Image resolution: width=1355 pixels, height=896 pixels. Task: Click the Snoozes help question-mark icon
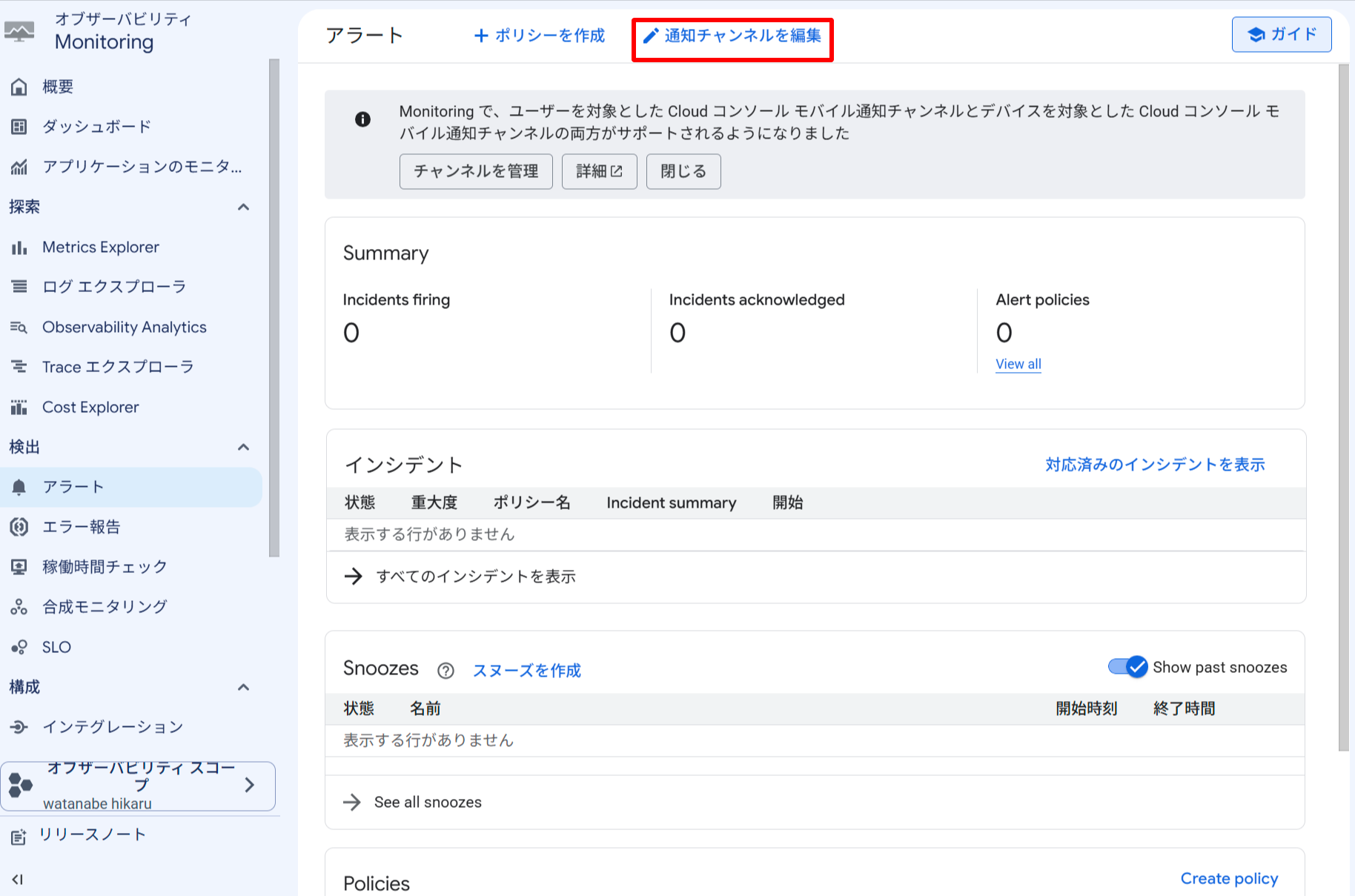pyautogui.click(x=445, y=671)
